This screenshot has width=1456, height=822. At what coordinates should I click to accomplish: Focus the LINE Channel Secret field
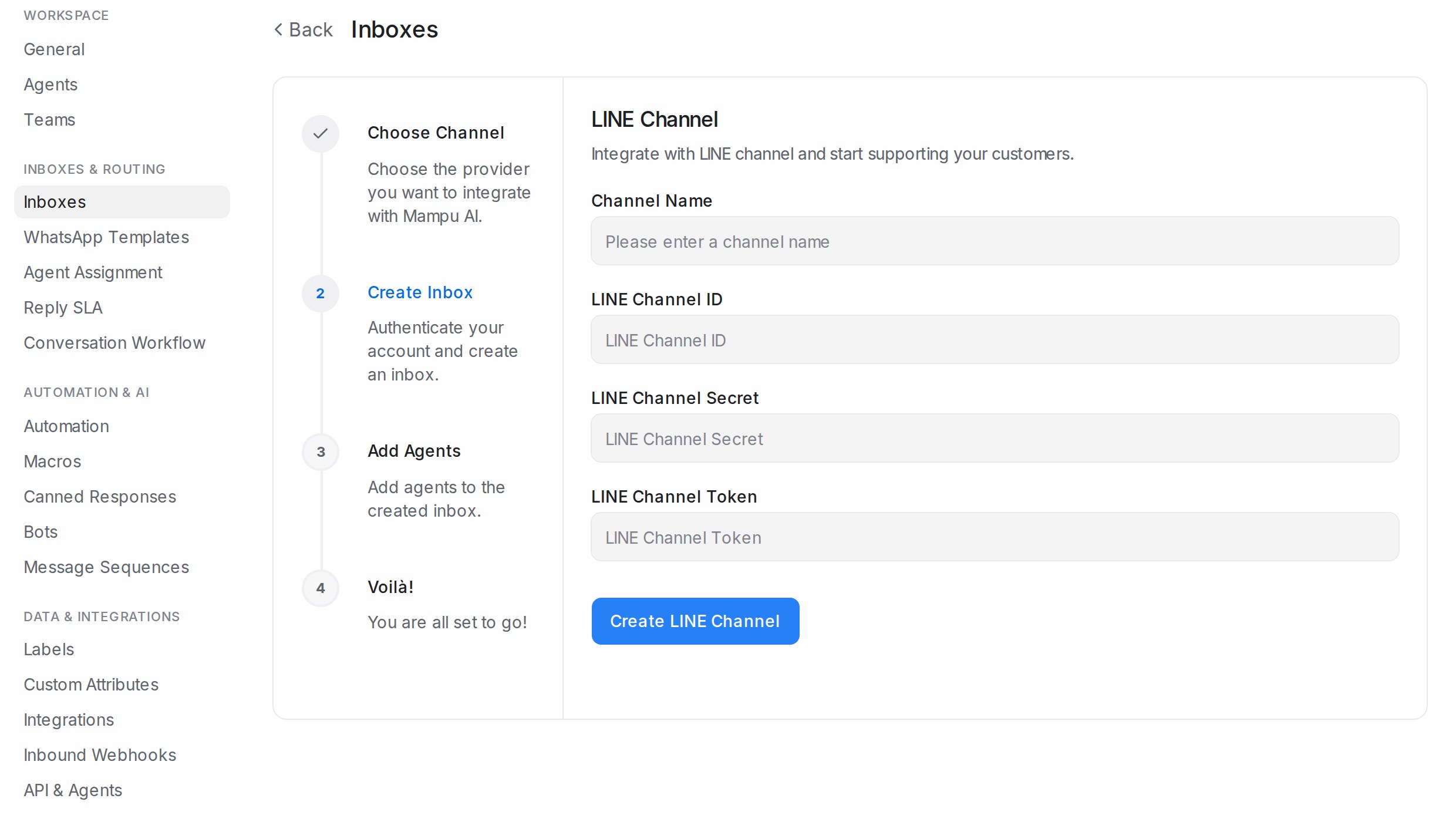coord(995,439)
